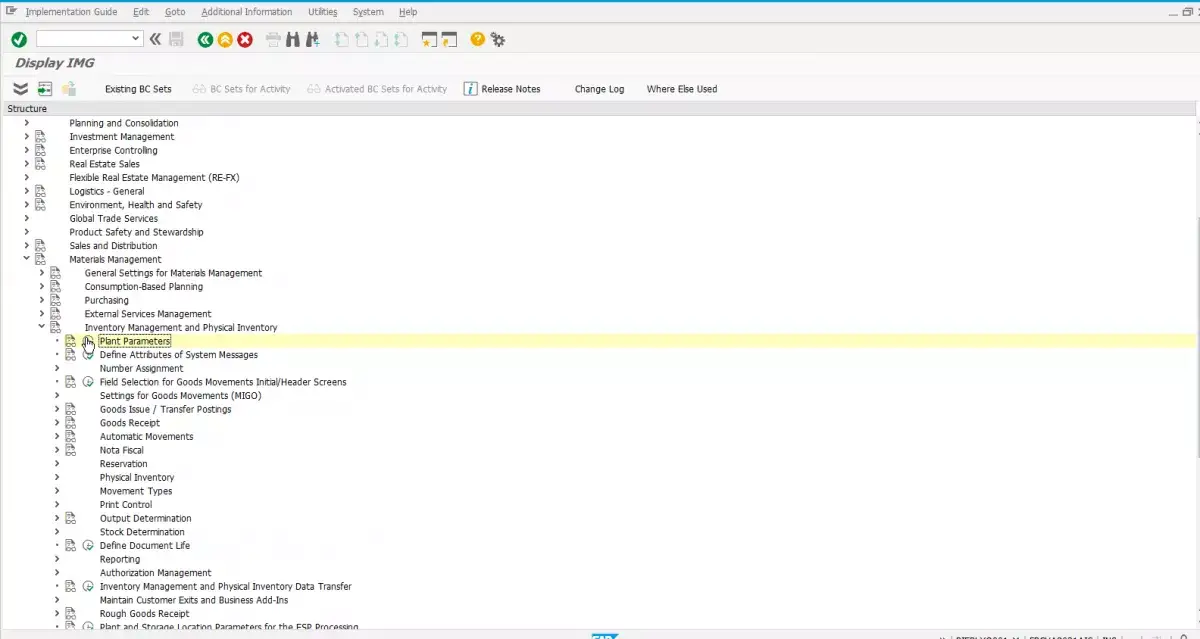The width and height of the screenshot is (1200, 639).
Task: Expand the Enterprise Controlling node
Action: [x=27, y=150]
